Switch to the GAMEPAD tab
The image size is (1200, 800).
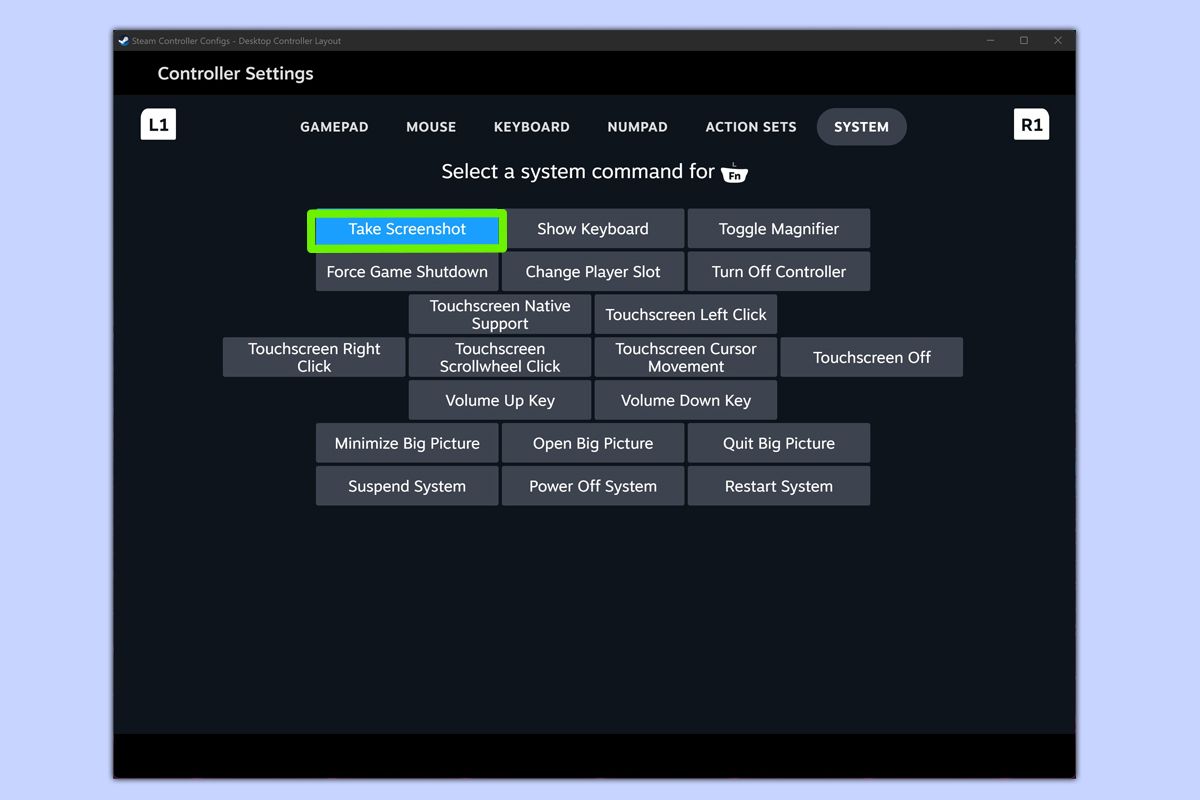333,127
